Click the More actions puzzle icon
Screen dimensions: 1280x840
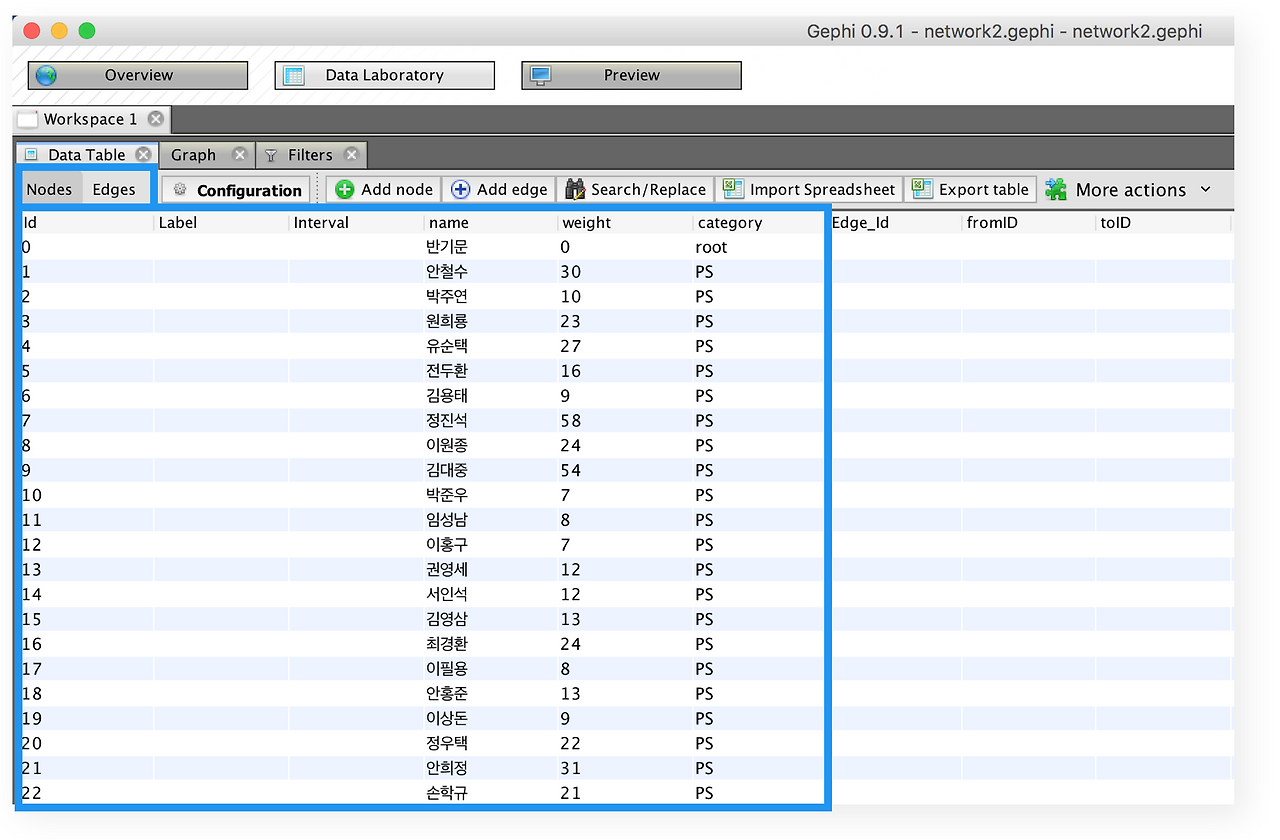tap(1056, 189)
